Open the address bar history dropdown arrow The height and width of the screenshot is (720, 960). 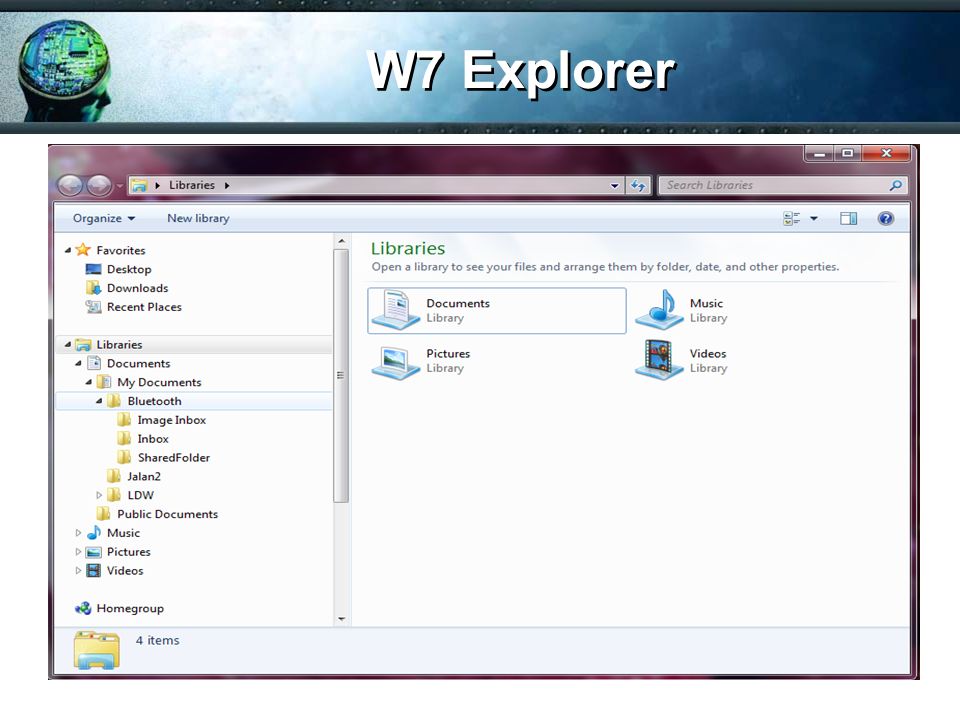[614, 186]
